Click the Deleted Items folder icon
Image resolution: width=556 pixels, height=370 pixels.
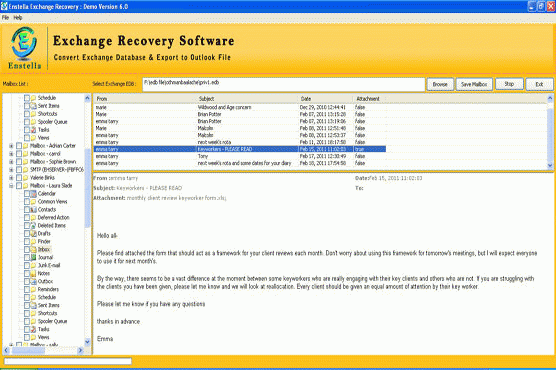[x=33, y=226]
